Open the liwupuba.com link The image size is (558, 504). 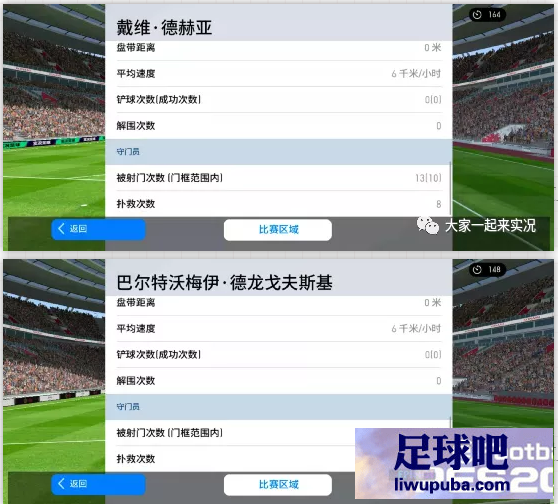click(452, 484)
